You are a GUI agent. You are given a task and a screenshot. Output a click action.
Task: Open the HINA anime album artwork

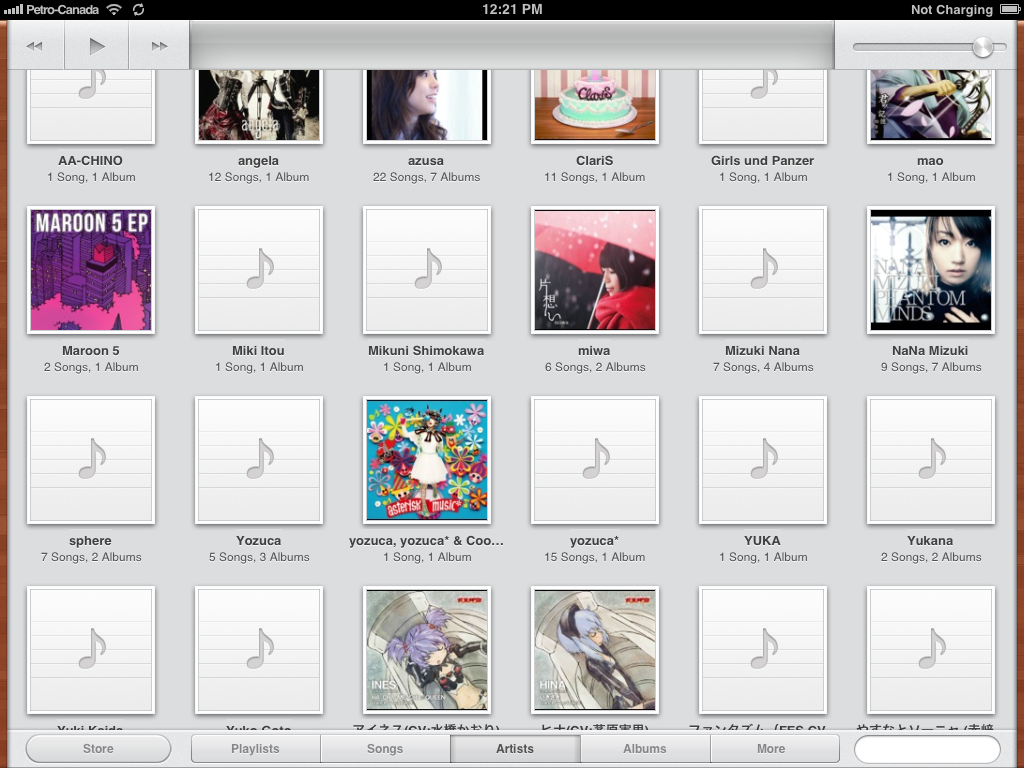[x=594, y=650]
